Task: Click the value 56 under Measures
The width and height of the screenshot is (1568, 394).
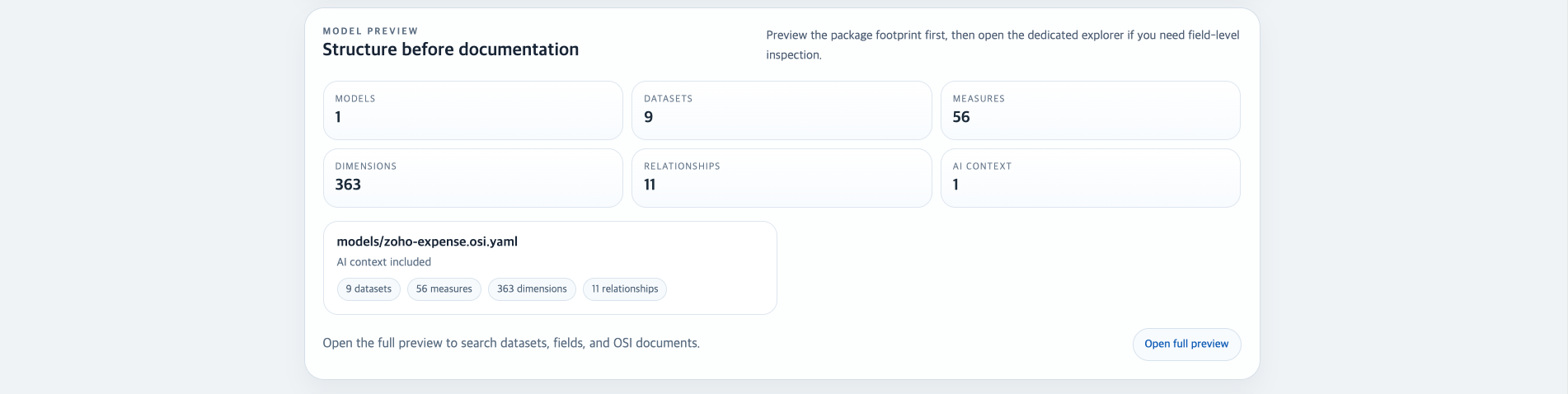Action: coord(961,117)
